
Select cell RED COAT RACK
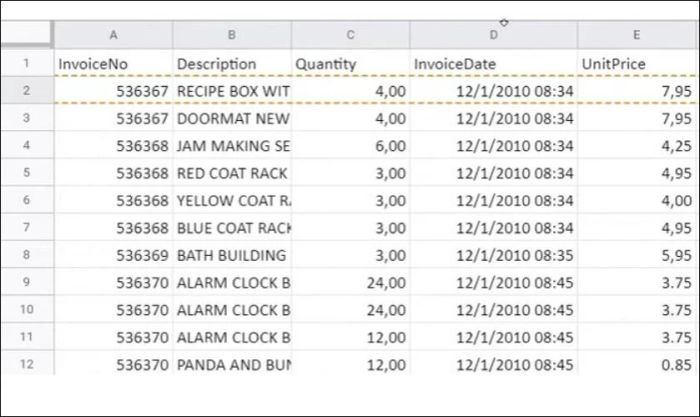[232, 172]
